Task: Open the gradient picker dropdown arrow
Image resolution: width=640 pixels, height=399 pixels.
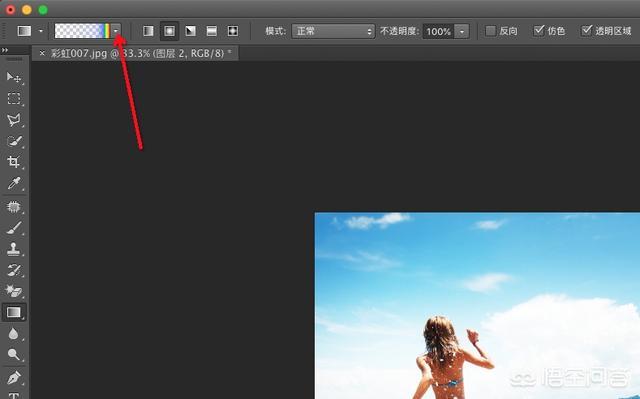Action: [x=116, y=31]
